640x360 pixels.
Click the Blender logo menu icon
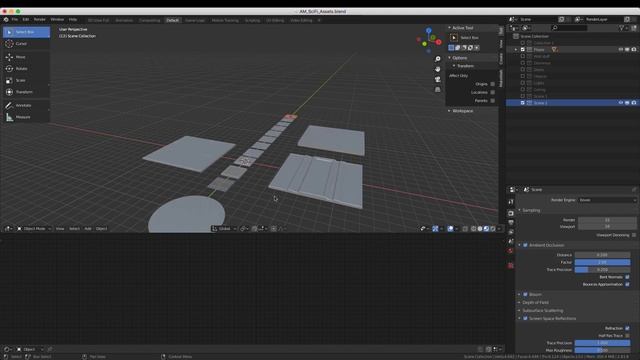tap(6, 20)
